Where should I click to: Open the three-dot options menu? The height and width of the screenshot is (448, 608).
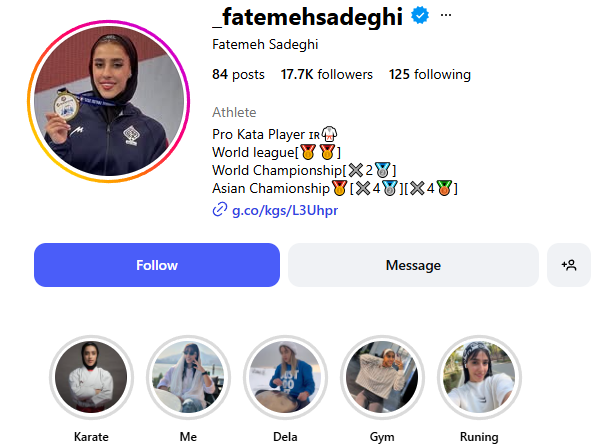coord(446,15)
